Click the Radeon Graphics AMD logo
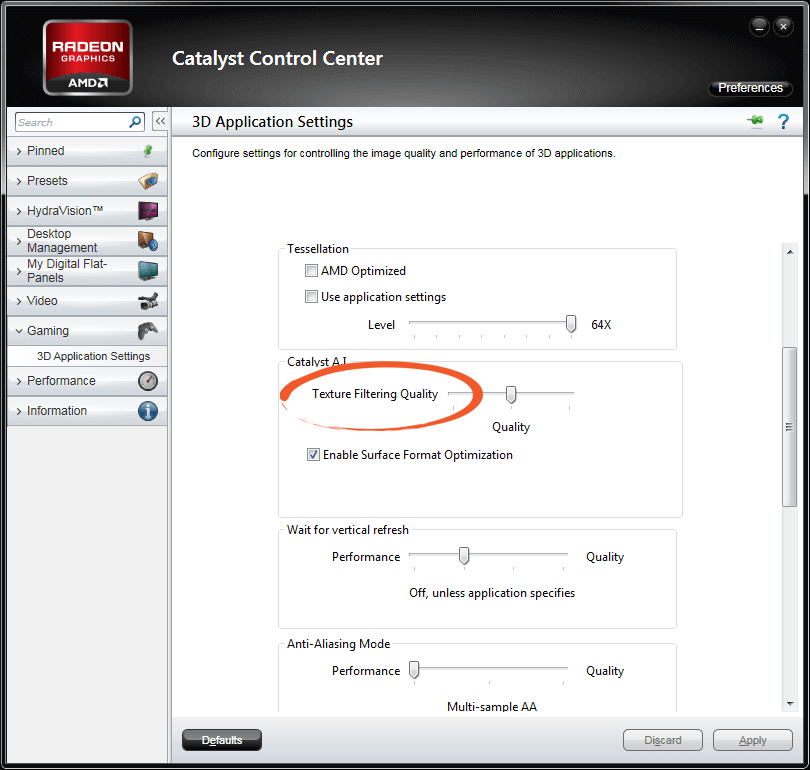810x770 pixels. [x=88, y=58]
